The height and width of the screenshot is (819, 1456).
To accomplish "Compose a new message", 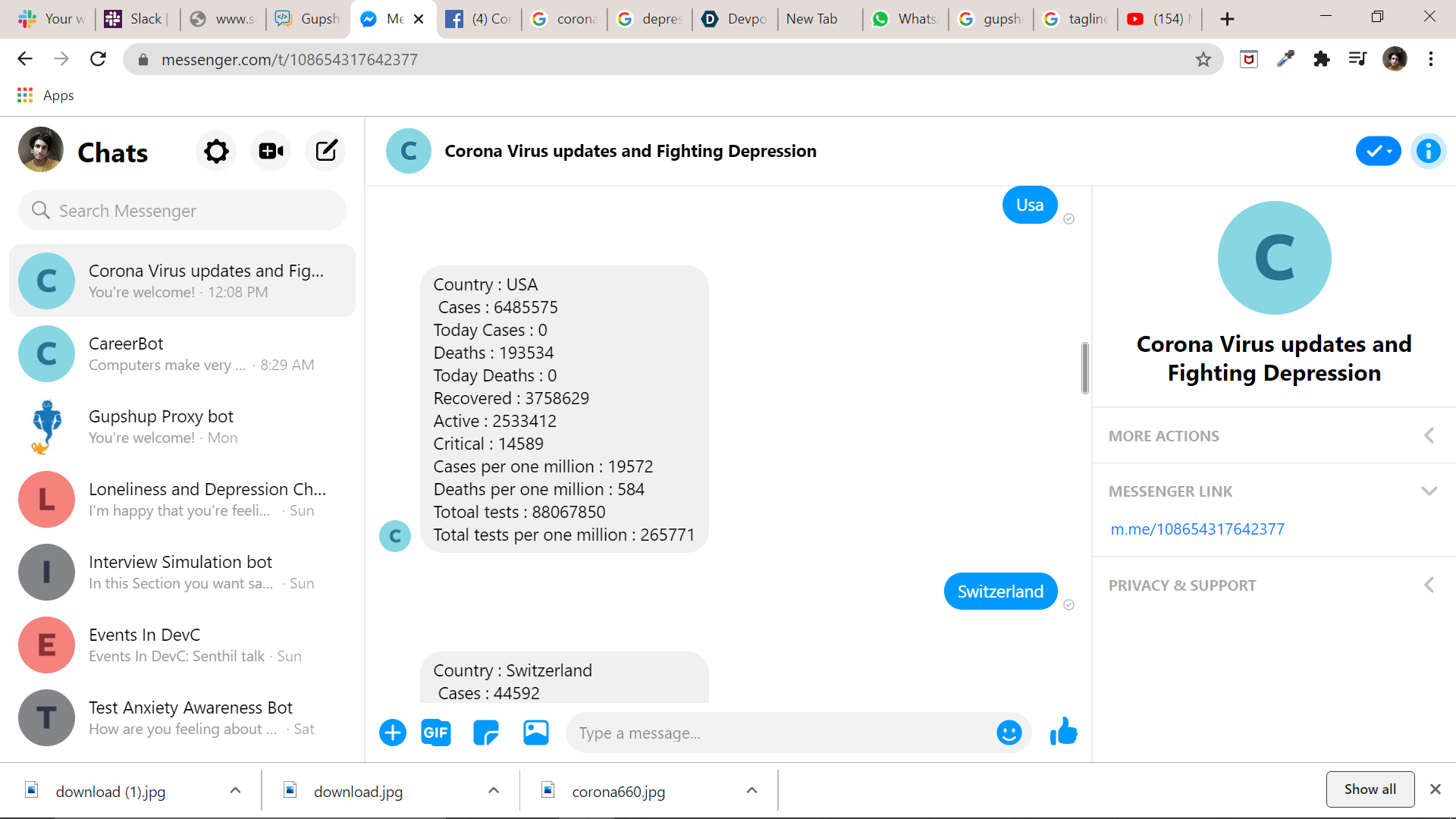I will coord(326,152).
